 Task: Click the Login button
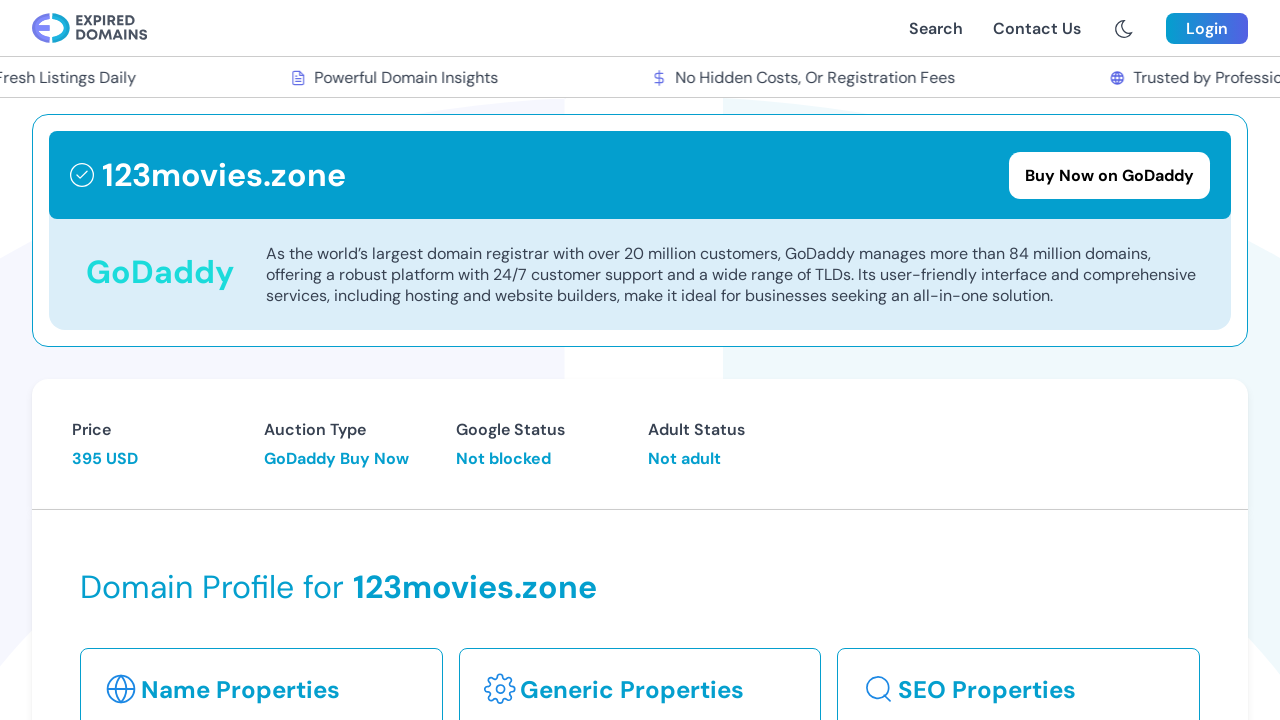1207,29
